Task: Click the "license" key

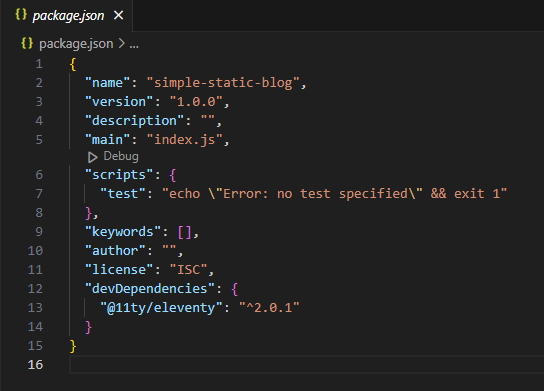Action: 119,270
